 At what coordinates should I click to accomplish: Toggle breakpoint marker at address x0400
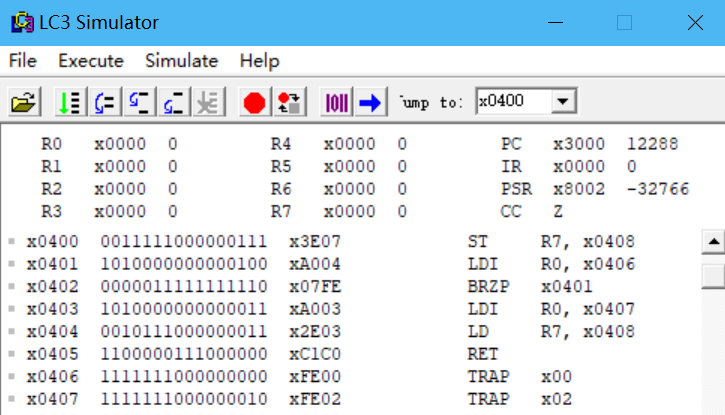pyautogui.click(x=12, y=241)
